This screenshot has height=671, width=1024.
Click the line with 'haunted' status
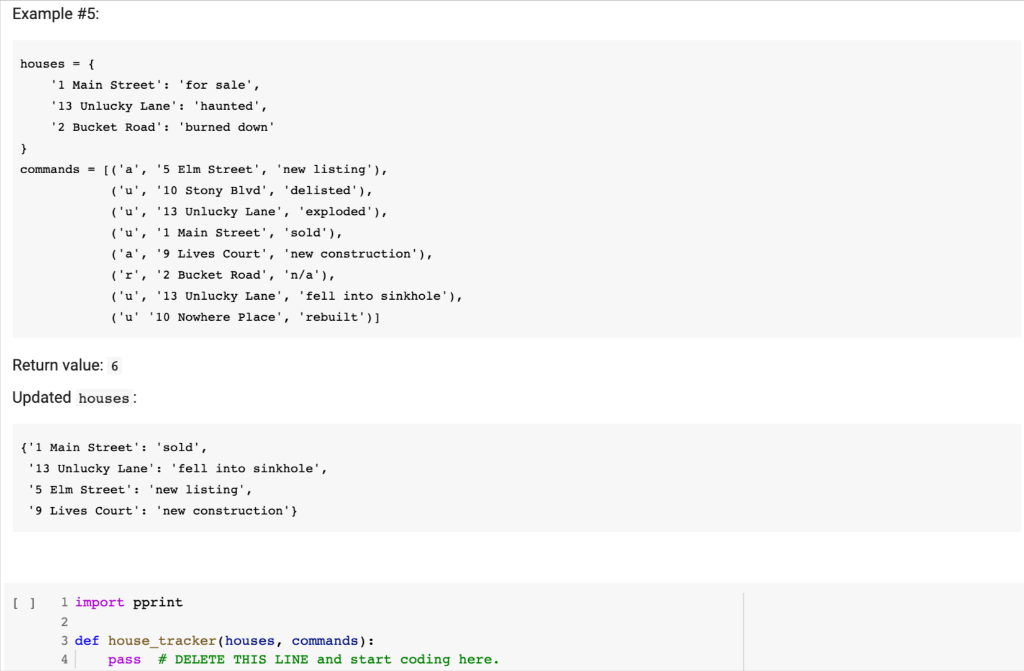pyautogui.click(x=159, y=106)
